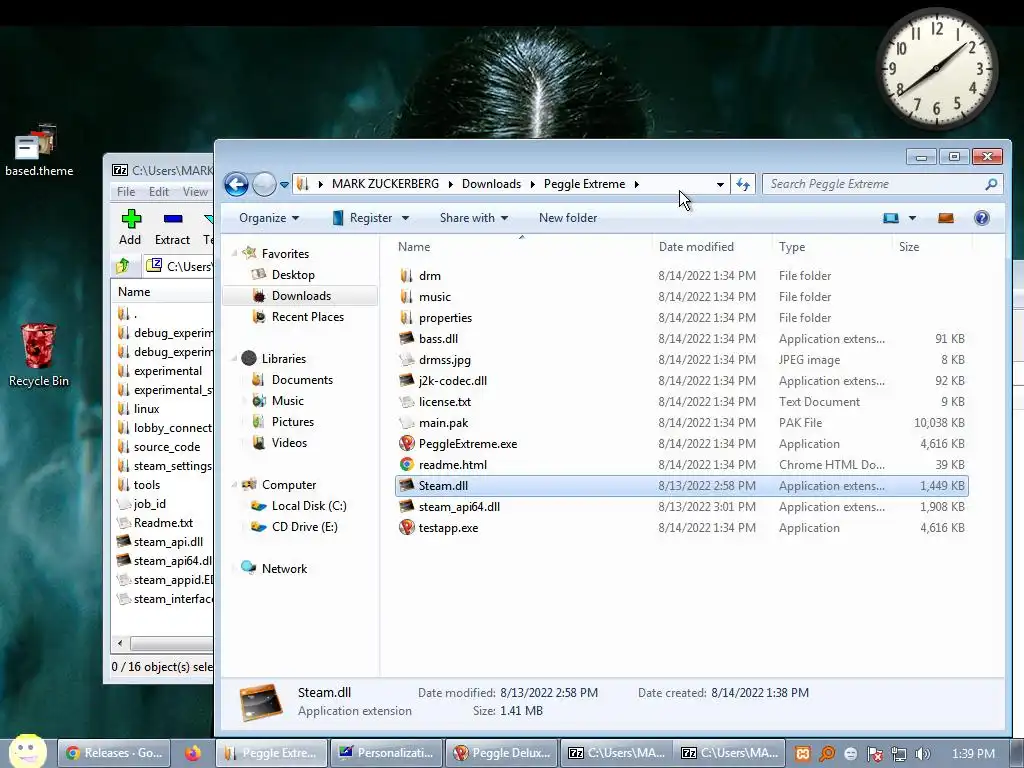1024x768 pixels.
Task: Click the Forward arrow in Explorer
Action: tap(264, 185)
